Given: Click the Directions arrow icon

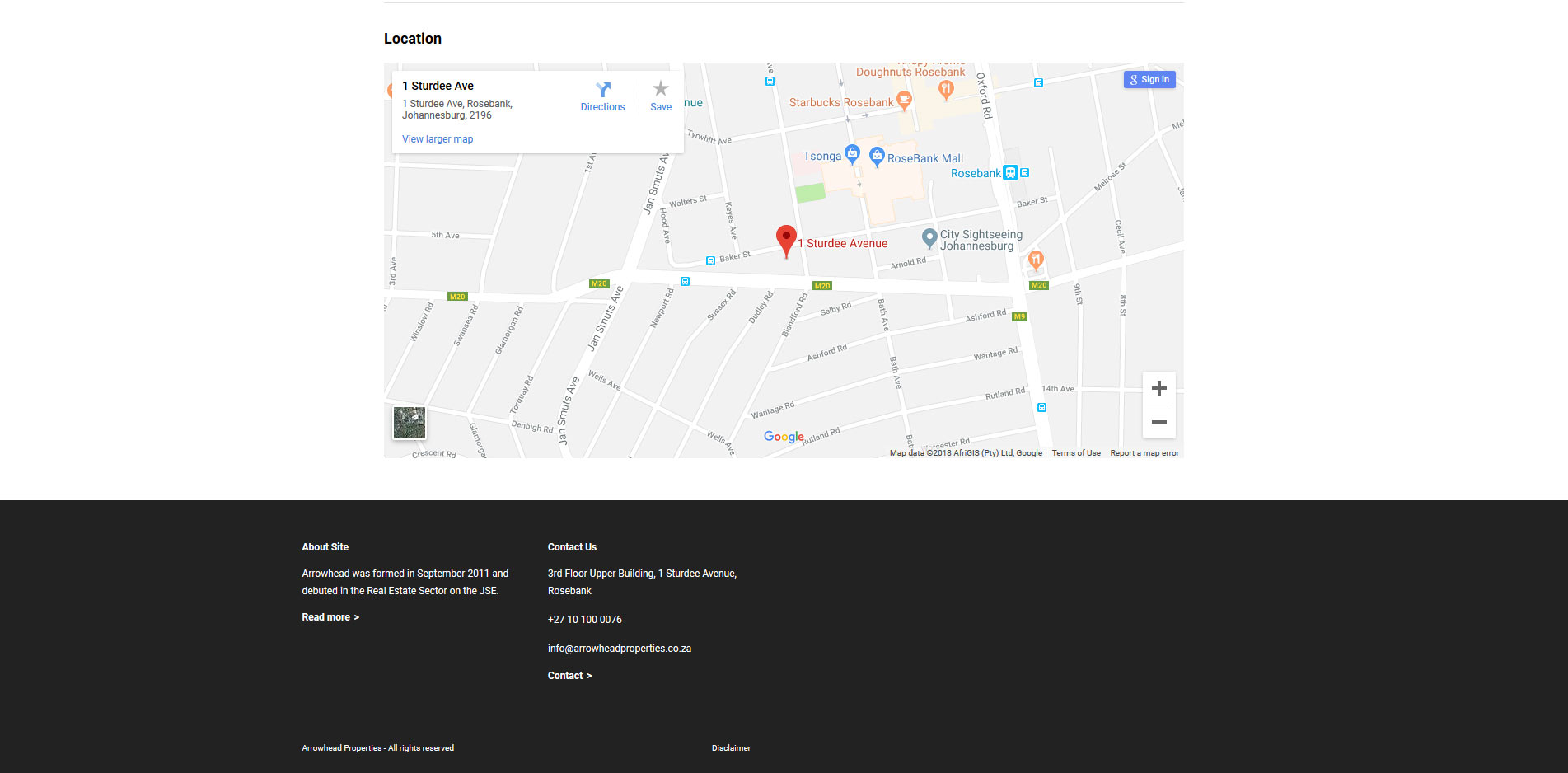Looking at the screenshot, I should pos(602,90).
